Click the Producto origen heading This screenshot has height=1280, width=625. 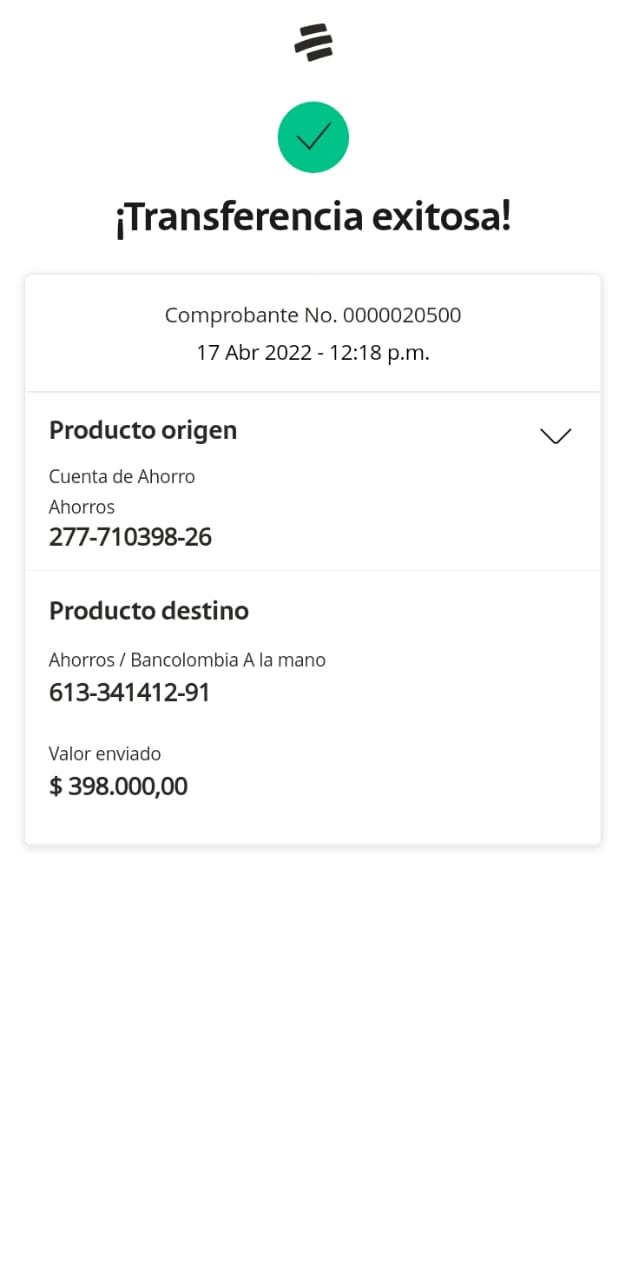(x=143, y=430)
